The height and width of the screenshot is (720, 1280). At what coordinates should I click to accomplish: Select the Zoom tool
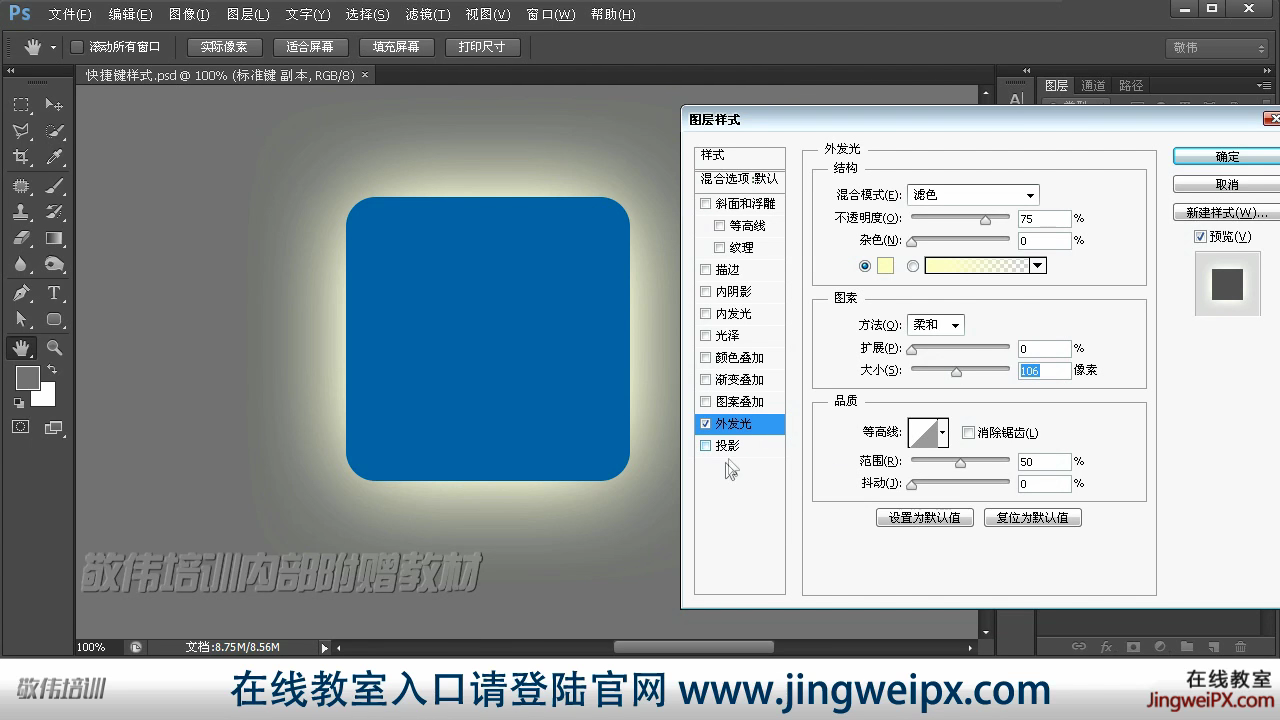click(54, 348)
